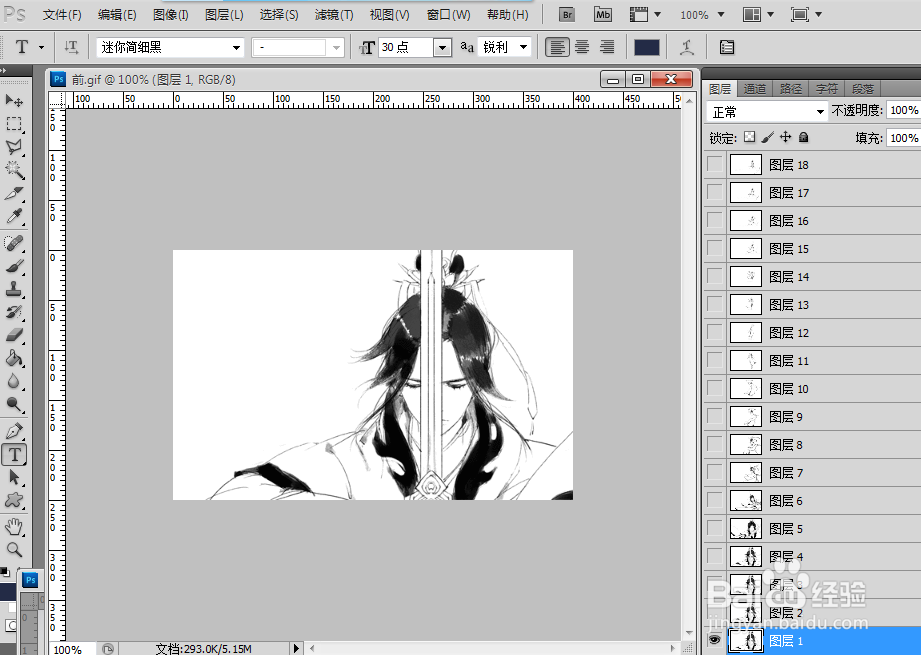Image resolution: width=921 pixels, height=655 pixels.
Task: Select the Move tool
Action: (x=14, y=100)
